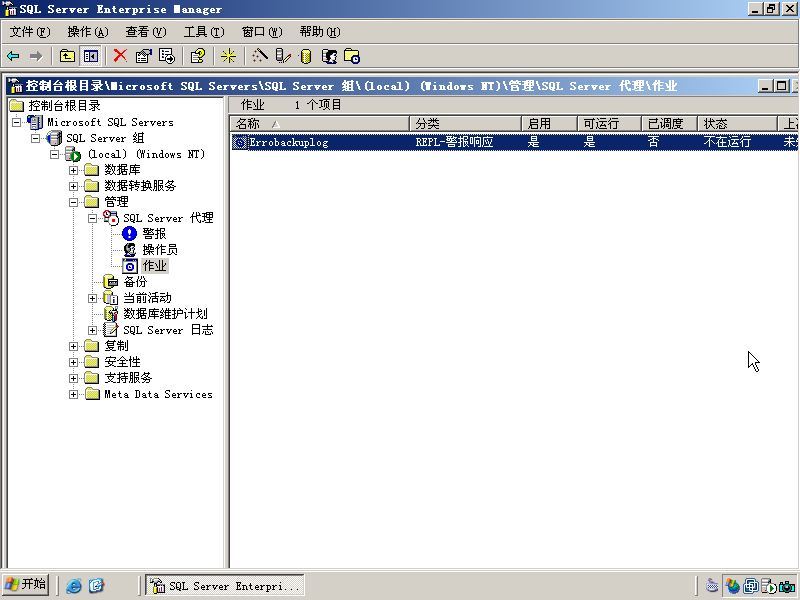The height and width of the screenshot is (600, 800).
Task: Select the 安全性 tree label
Action: coord(122,362)
